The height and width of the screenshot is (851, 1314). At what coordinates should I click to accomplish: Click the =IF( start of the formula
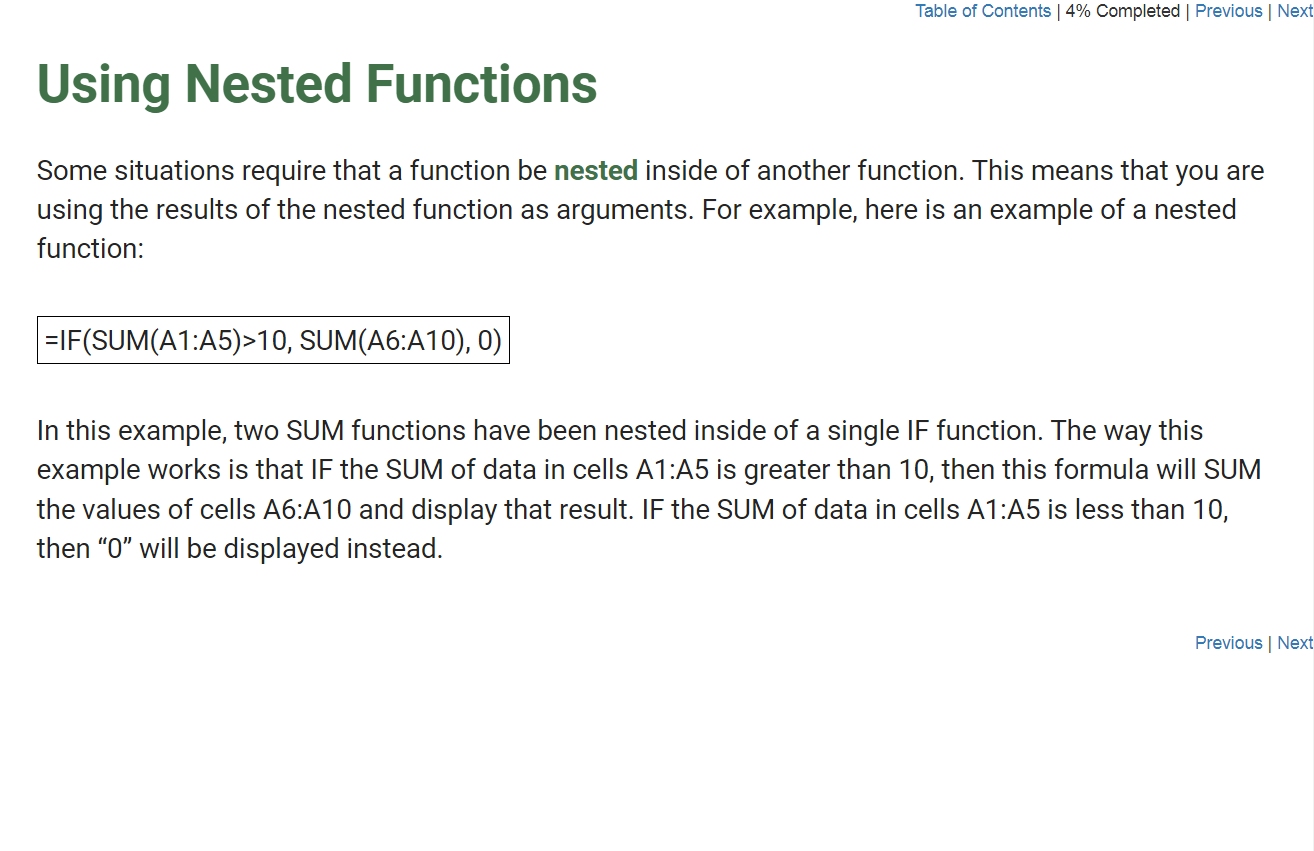tap(68, 341)
